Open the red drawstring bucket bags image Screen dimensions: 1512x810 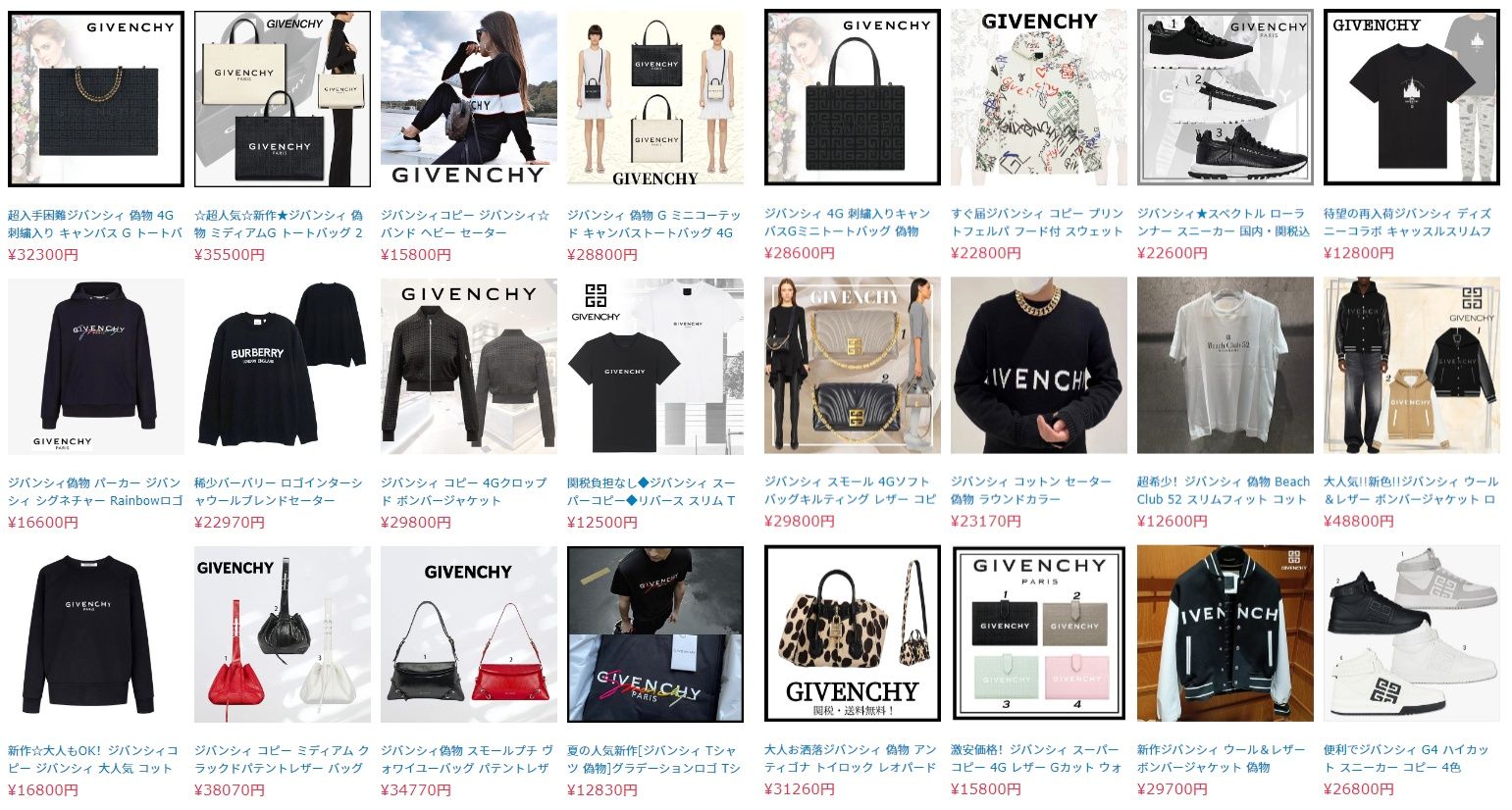(283, 634)
